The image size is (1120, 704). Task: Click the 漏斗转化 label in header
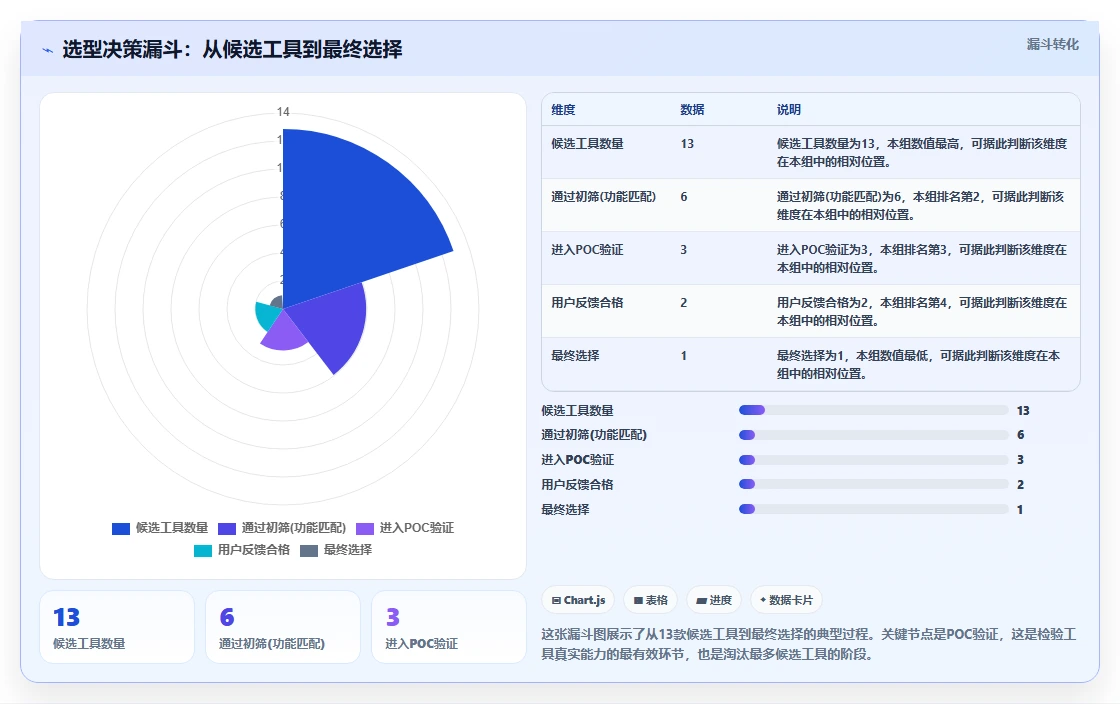pos(1052,44)
